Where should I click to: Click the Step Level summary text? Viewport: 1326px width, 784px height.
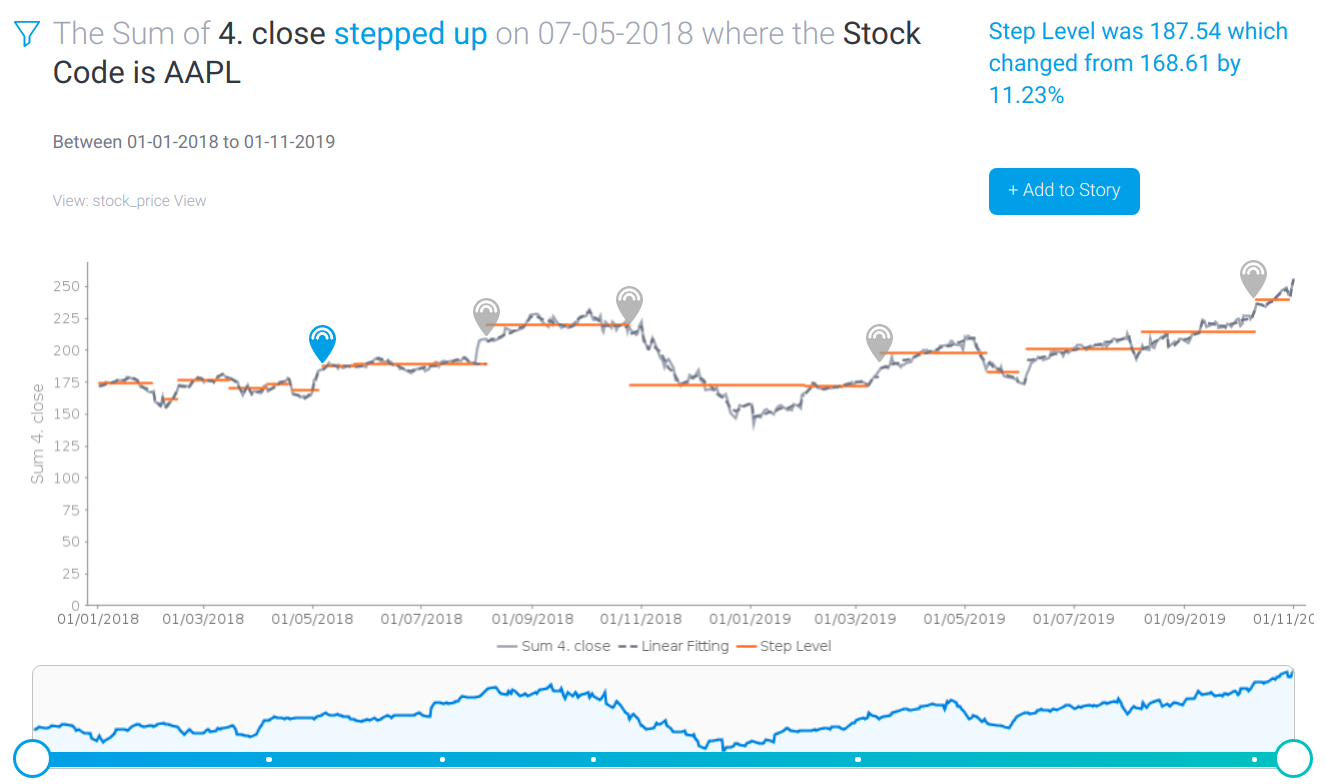point(1138,63)
